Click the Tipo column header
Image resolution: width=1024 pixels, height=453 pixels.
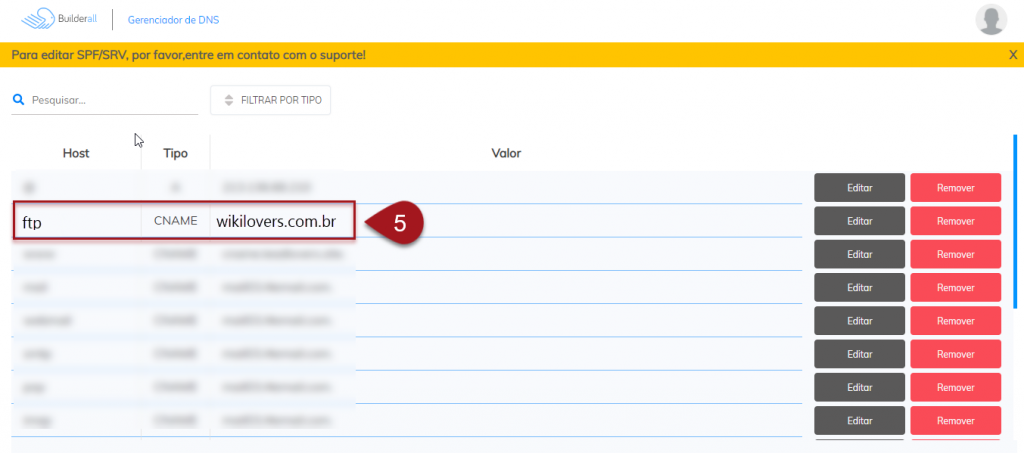point(175,153)
